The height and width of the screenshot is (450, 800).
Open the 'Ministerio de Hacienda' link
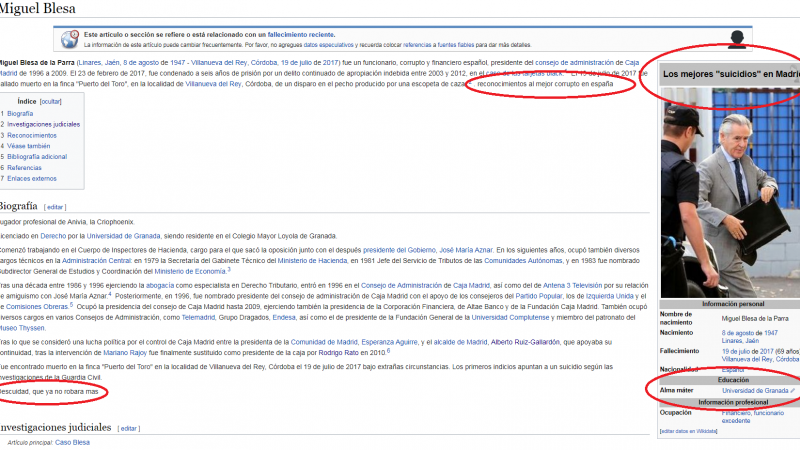[x=312, y=261]
